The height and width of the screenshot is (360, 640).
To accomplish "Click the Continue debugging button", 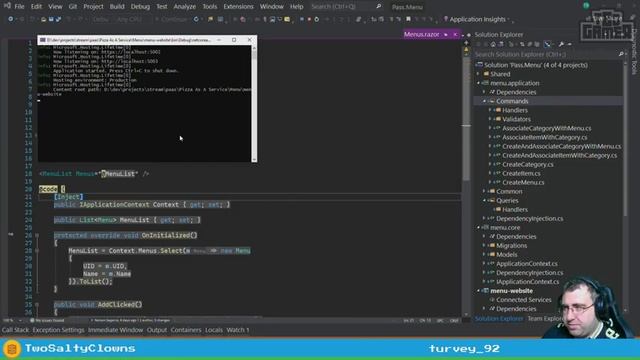I will click(x=171, y=19).
